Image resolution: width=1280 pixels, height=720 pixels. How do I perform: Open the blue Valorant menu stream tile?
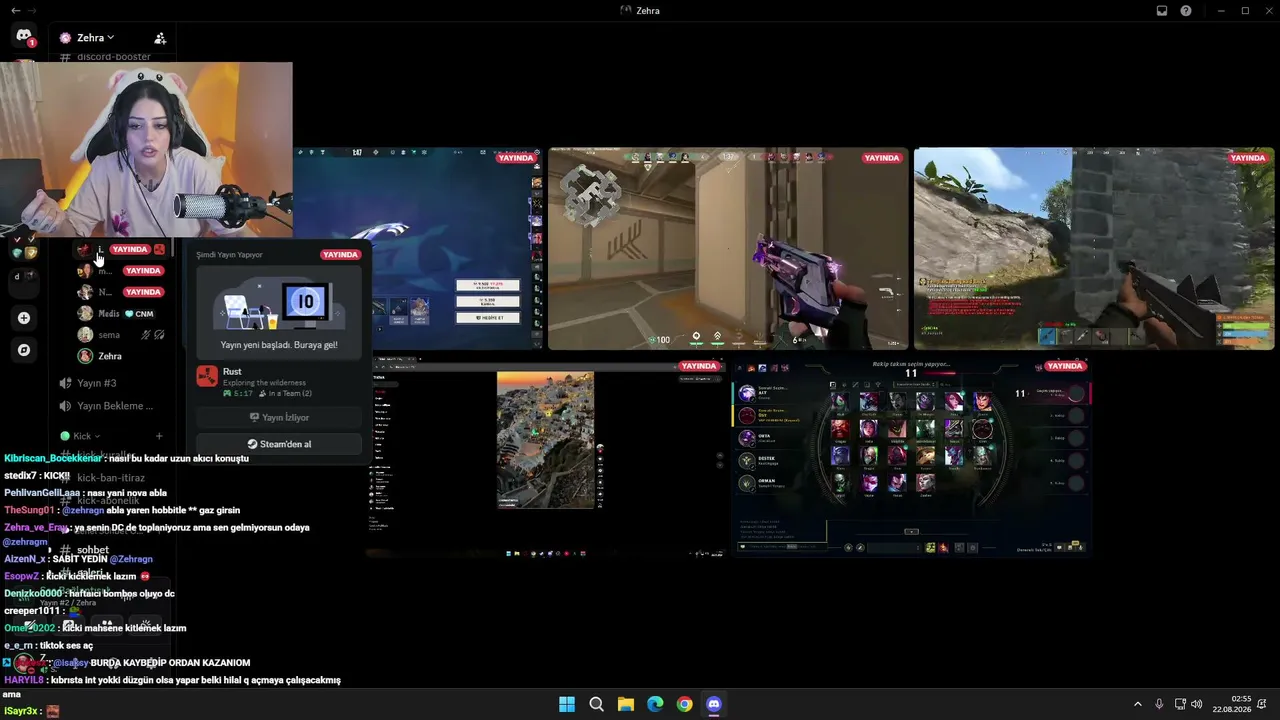coord(418,249)
